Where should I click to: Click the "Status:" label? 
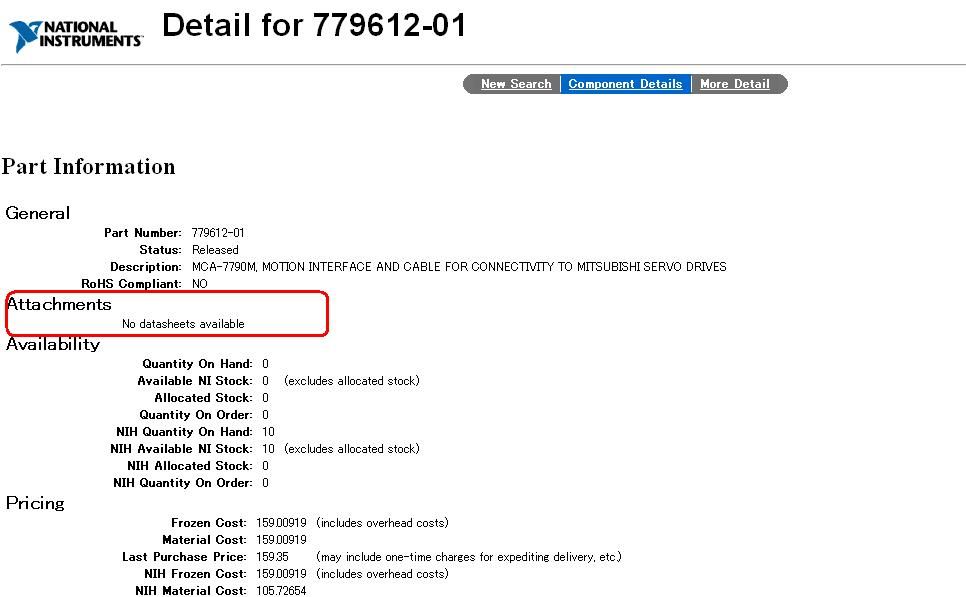(x=160, y=250)
